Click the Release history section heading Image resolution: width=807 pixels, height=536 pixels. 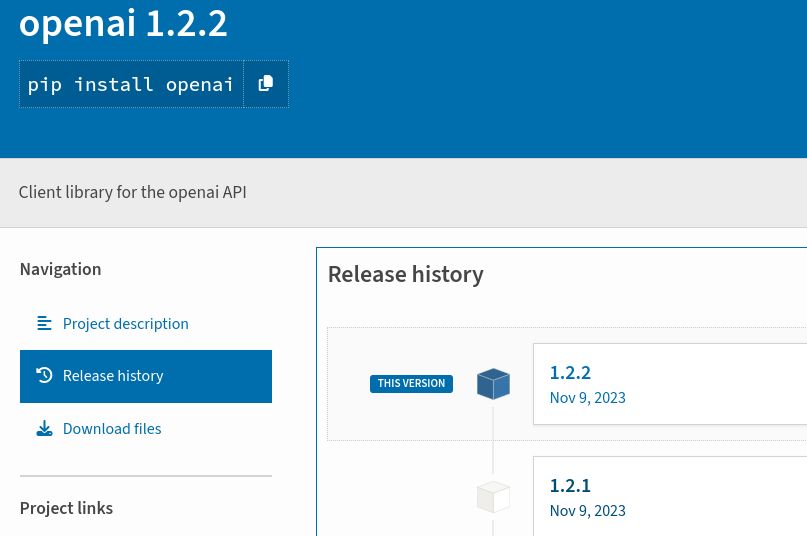click(x=406, y=274)
